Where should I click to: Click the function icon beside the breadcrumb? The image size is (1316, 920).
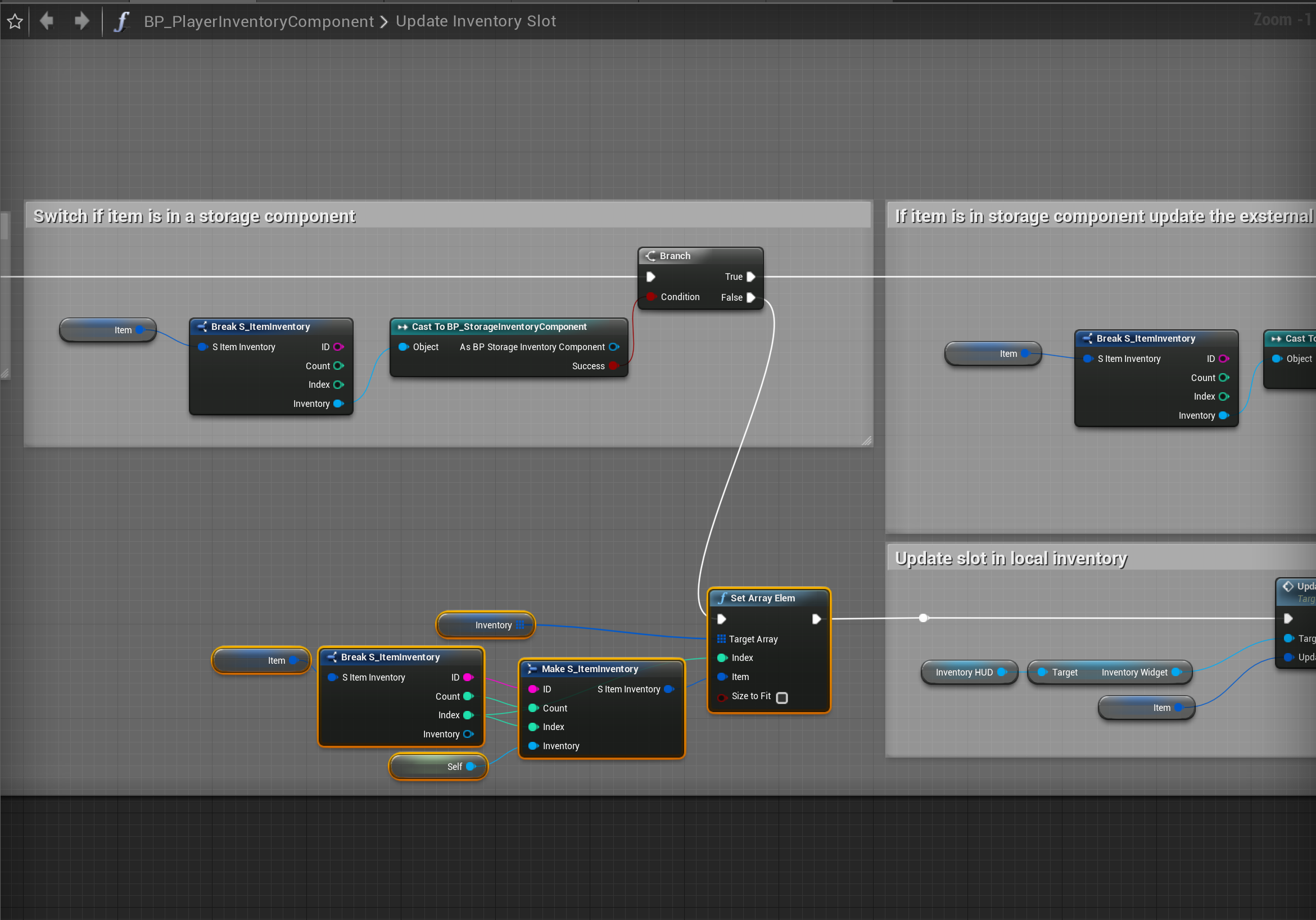(121, 22)
